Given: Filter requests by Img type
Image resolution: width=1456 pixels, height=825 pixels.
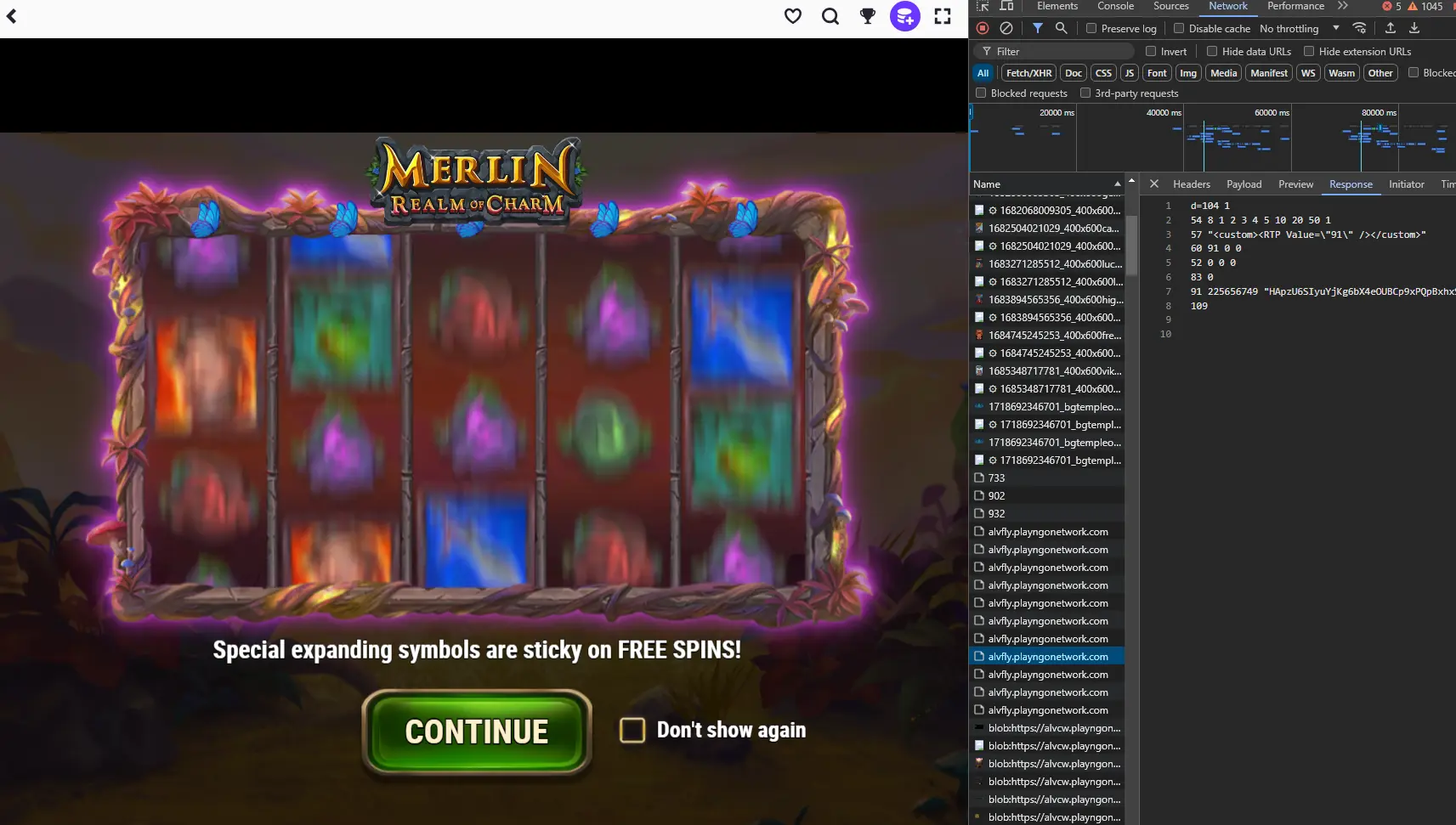Looking at the screenshot, I should (x=1188, y=73).
